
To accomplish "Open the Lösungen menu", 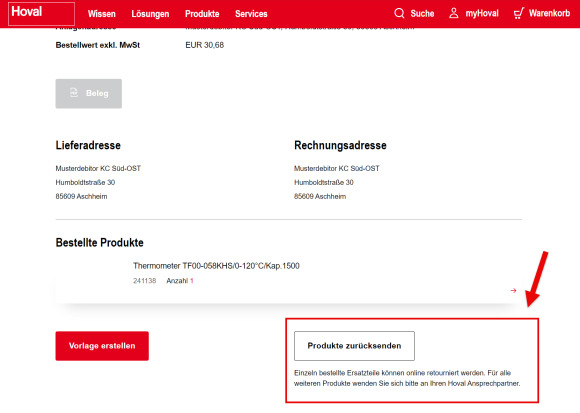I will [150, 14].
